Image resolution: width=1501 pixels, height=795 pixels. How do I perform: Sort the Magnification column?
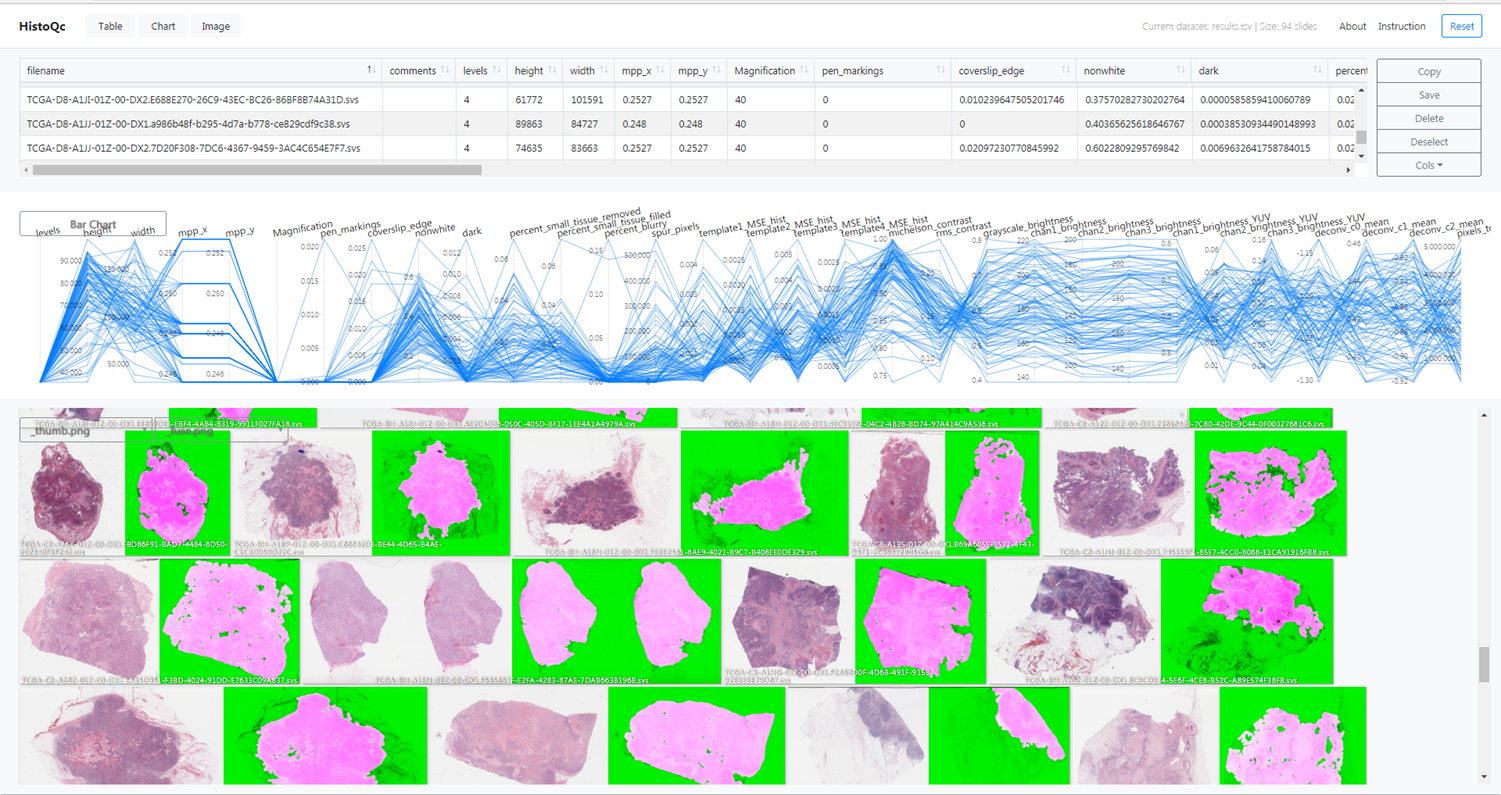pyautogui.click(x=804, y=71)
